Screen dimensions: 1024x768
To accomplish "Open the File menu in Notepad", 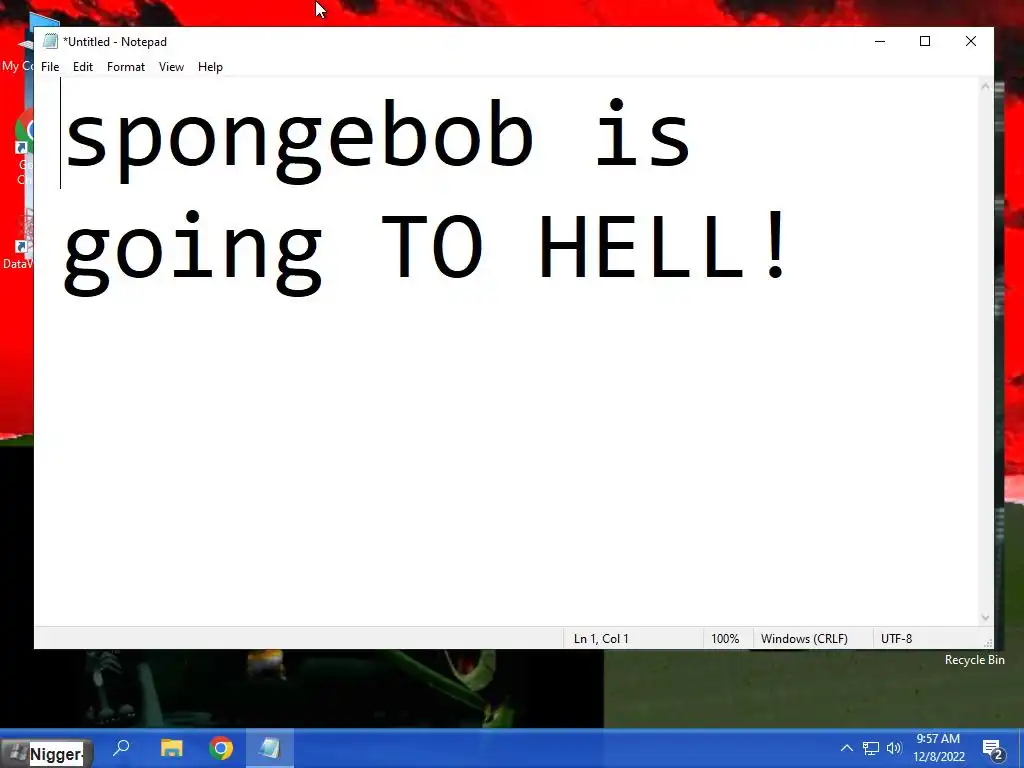I will click(50, 67).
